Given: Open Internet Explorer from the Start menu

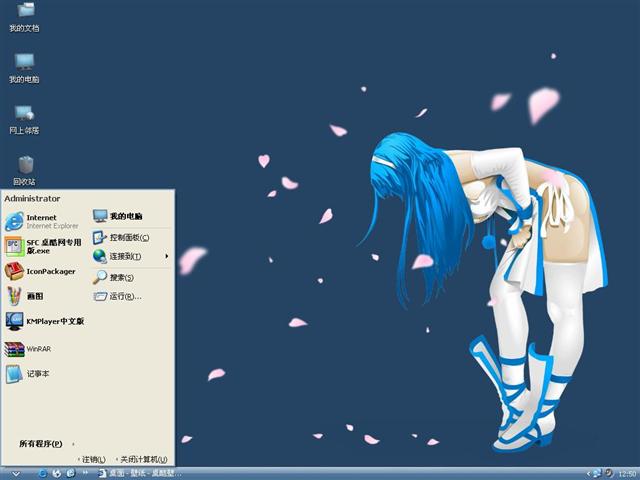Looking at the screenshot, I should (40, 221).
